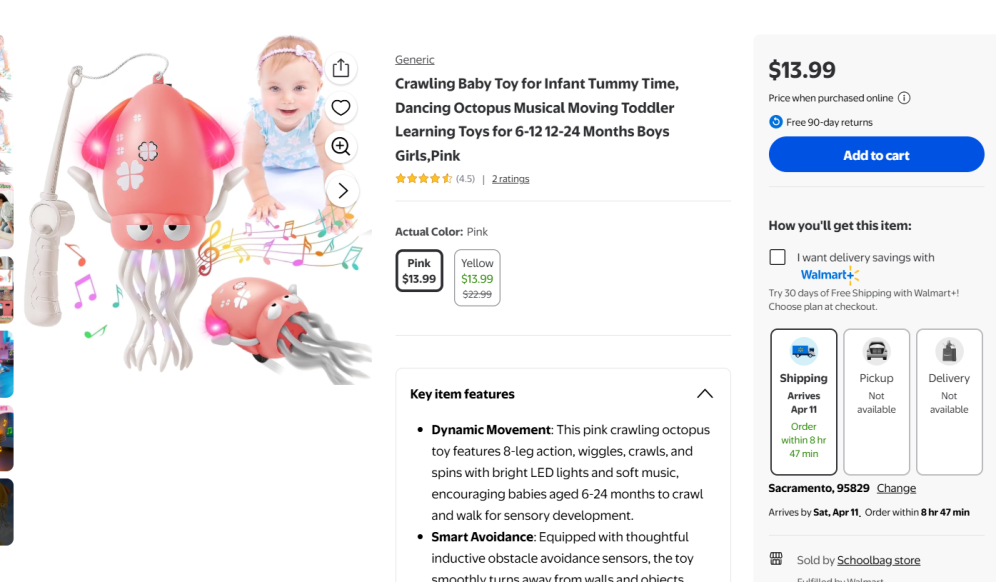Open the 2 ratings link
The image size is (996, 582).
[510, 179]
